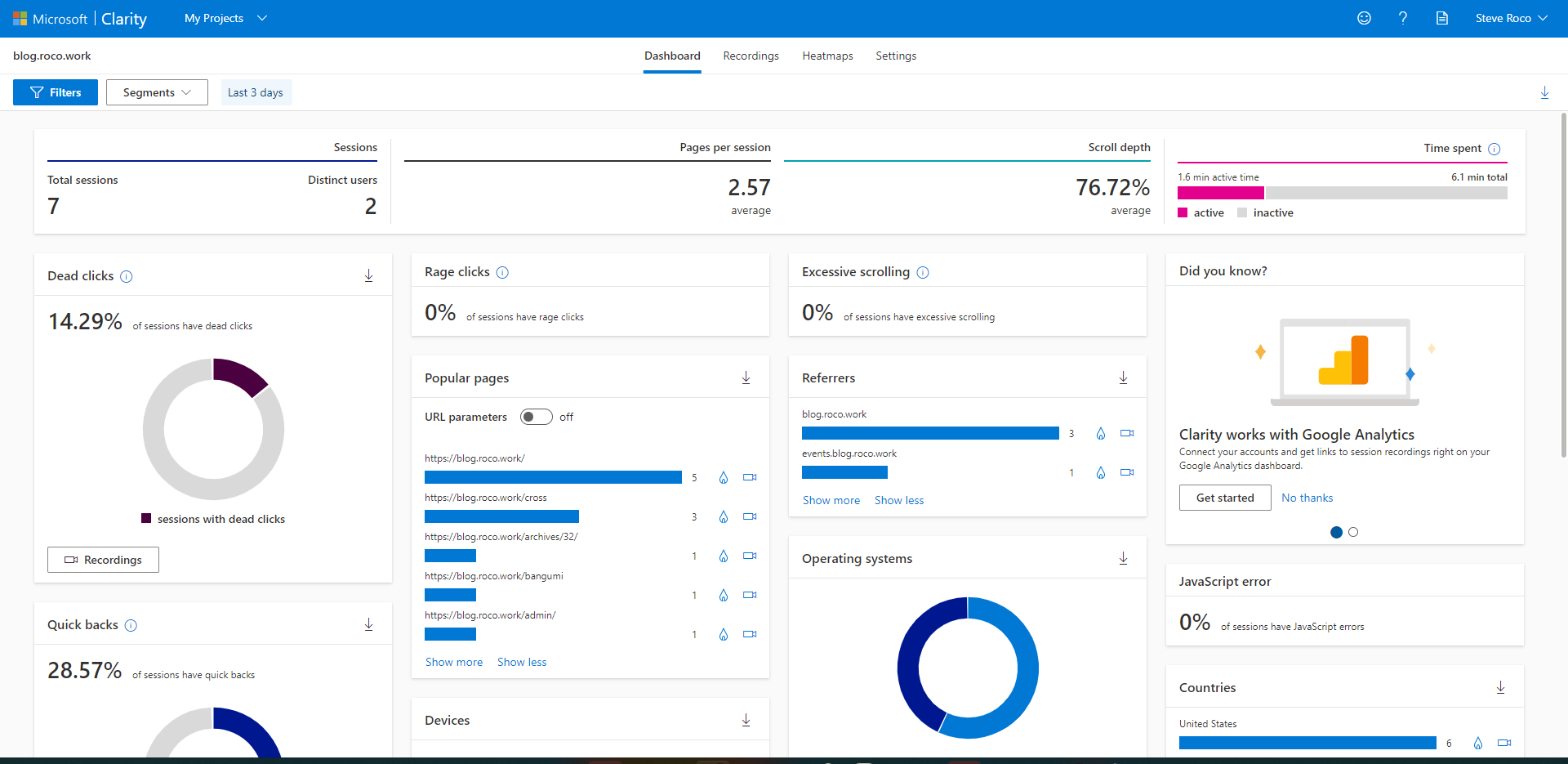Click the export download icon on the filter toolbar

[x=1544, y=92]
